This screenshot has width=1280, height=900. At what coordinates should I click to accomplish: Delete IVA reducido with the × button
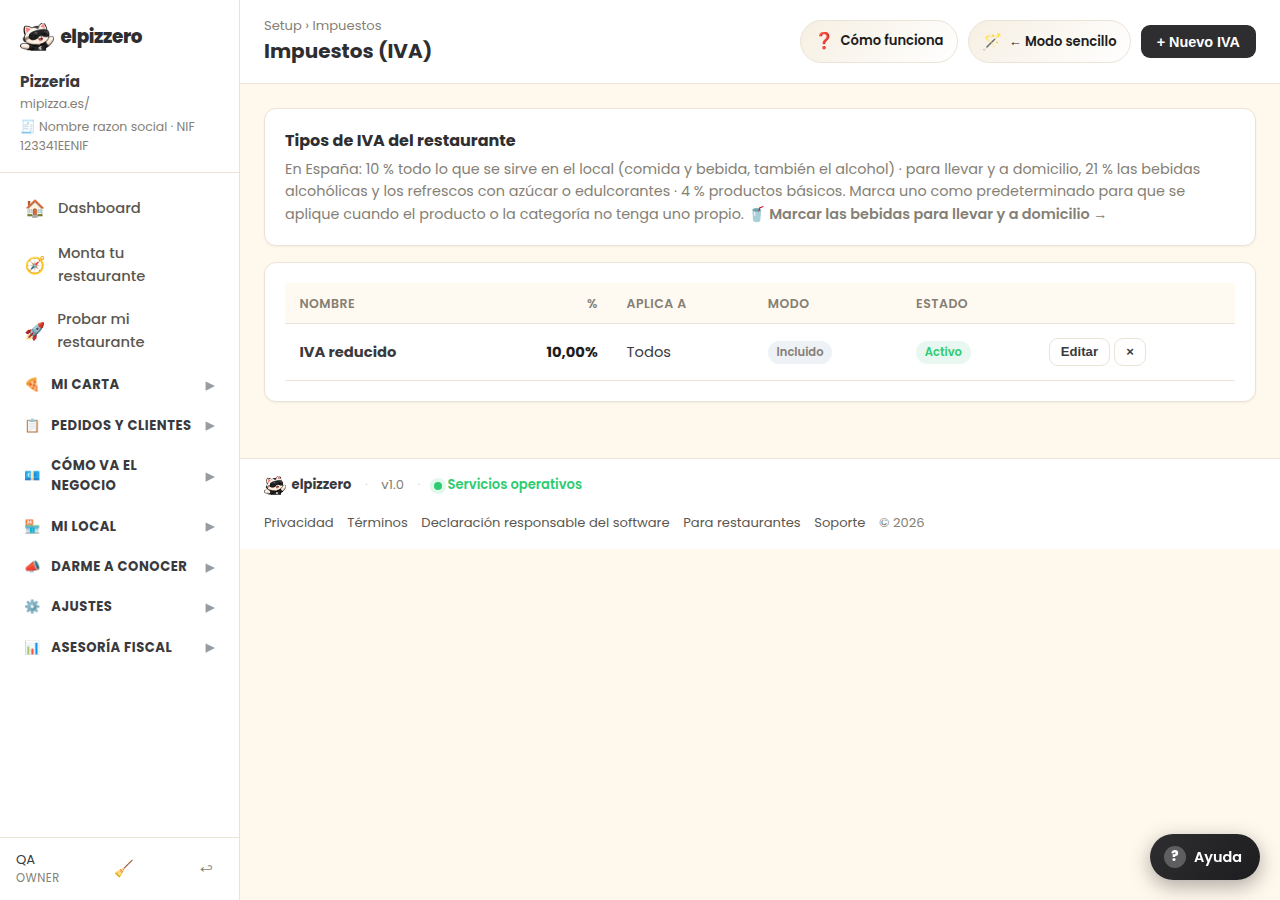(1130, 352)
